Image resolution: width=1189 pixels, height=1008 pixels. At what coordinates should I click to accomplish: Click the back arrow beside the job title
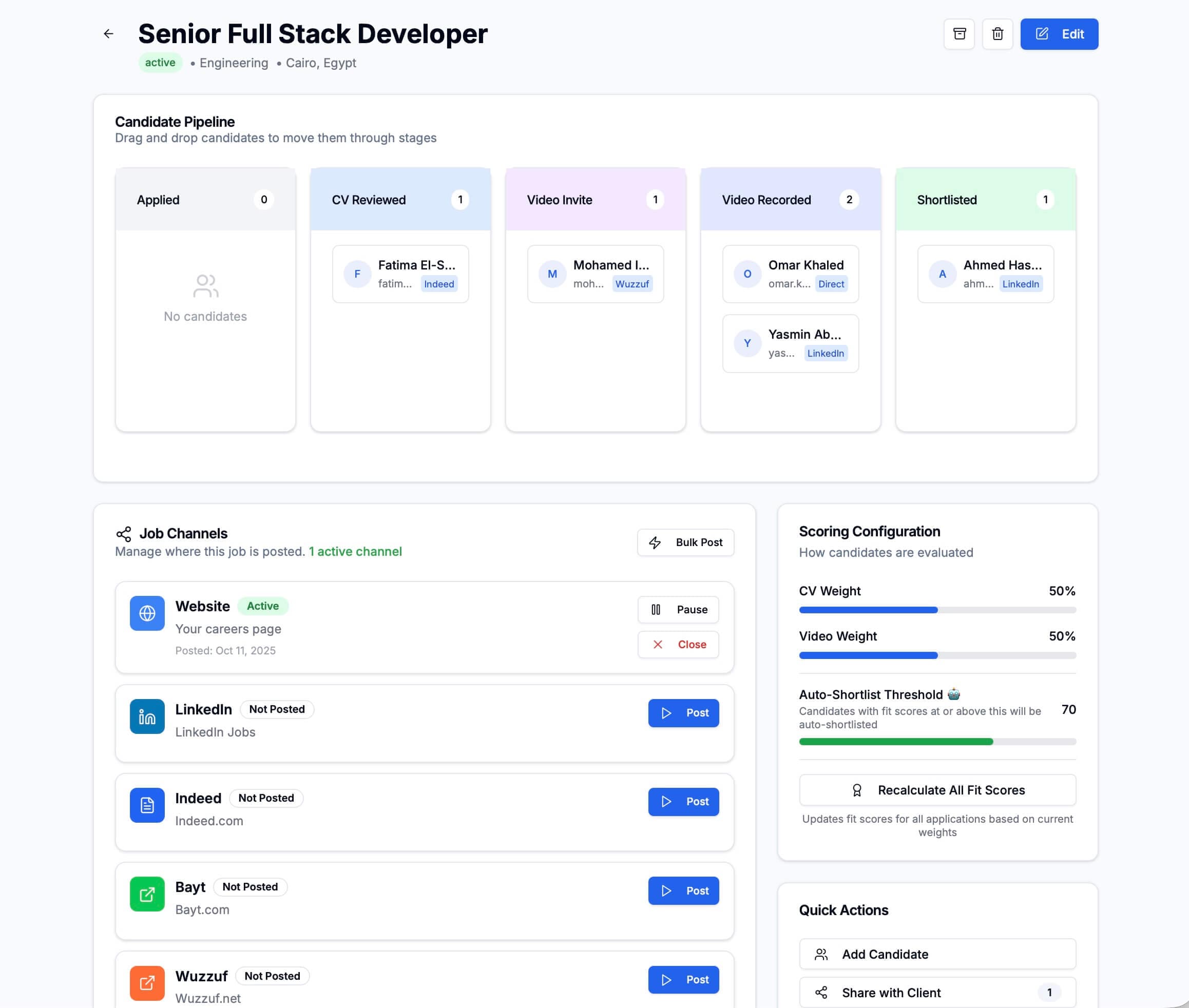[x=109, y=34]
